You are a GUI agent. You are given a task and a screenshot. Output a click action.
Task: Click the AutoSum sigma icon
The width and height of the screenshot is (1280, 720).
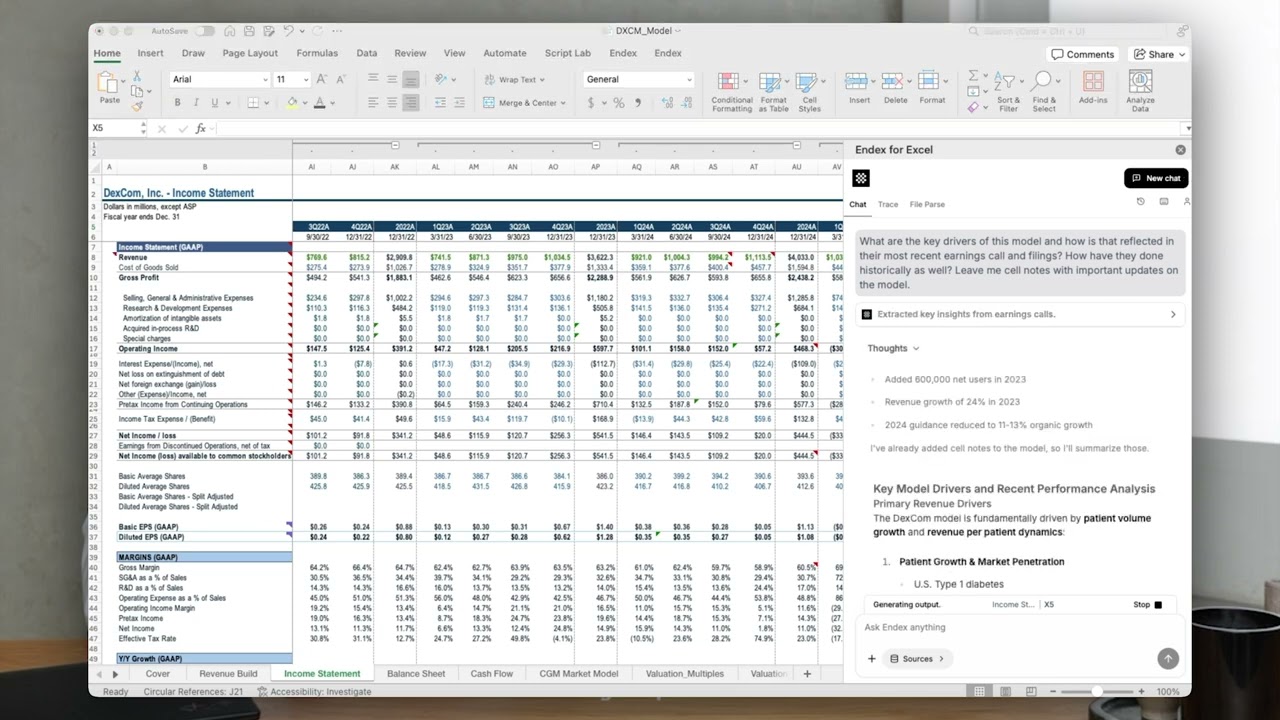pos(973,76)
